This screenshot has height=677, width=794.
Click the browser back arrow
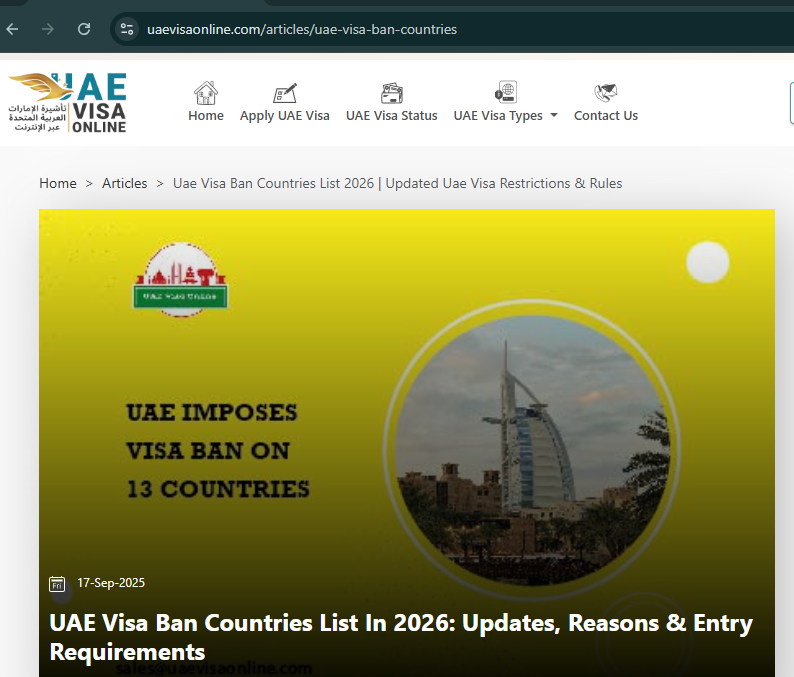click(13, 29)
